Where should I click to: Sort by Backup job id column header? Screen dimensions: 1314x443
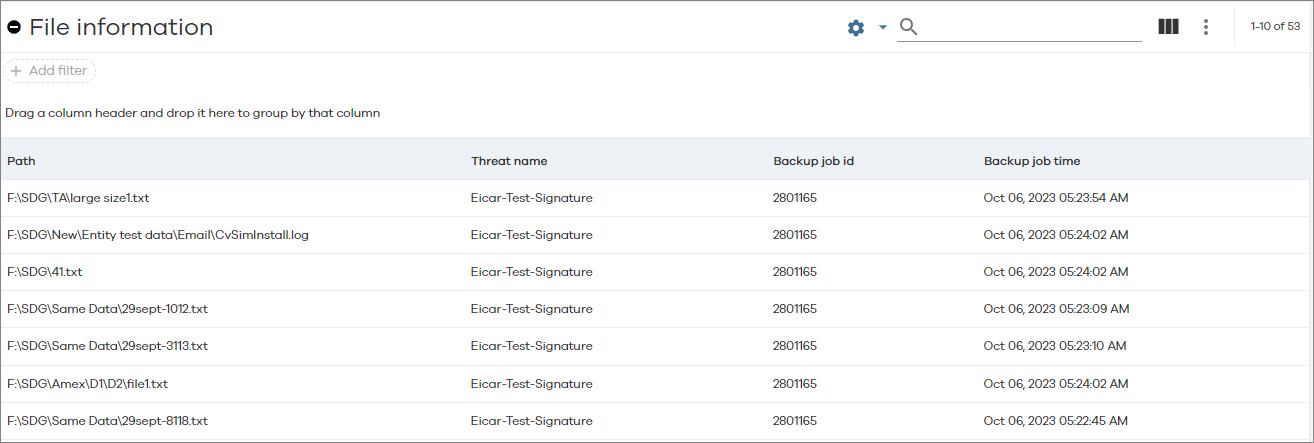tap(813, 161)
